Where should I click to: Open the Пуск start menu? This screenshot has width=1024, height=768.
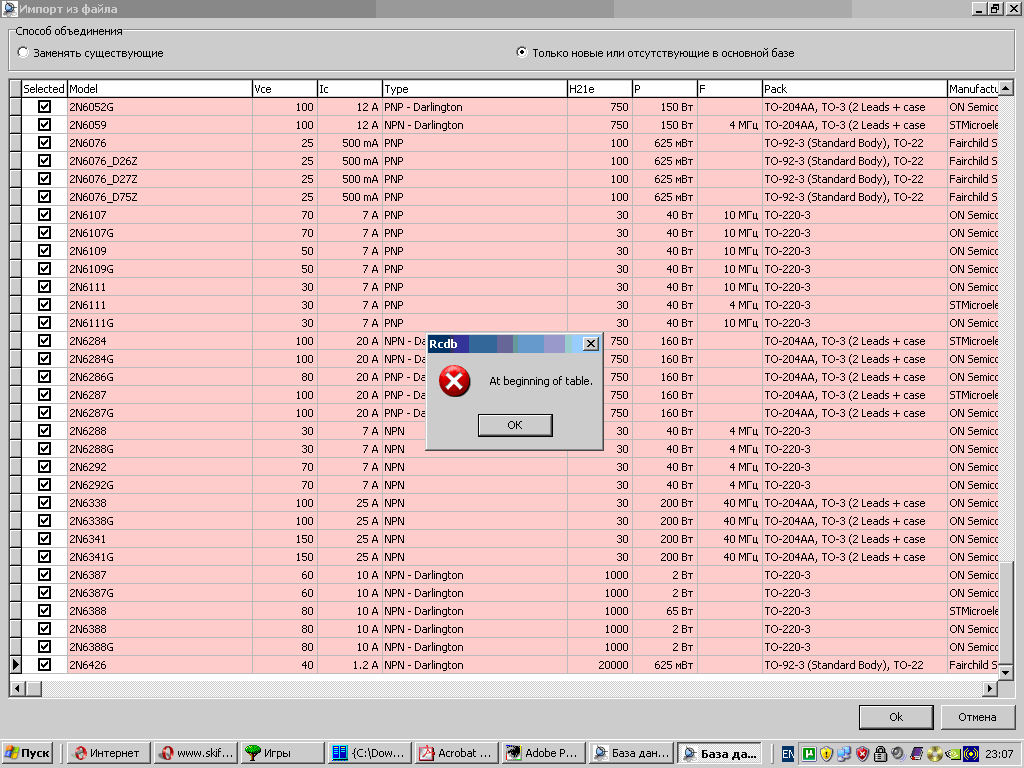[x=28, y=753]
